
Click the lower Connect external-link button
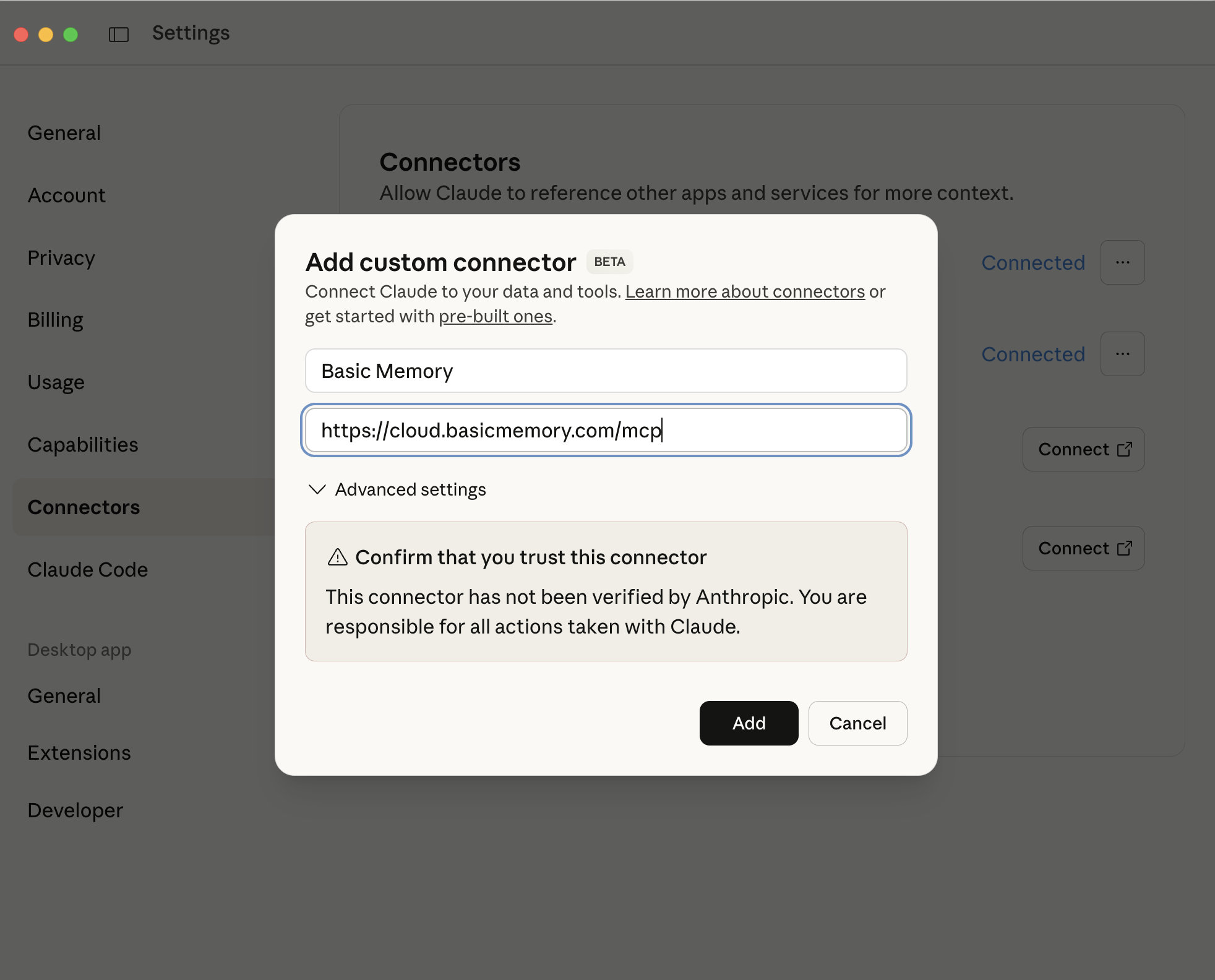(1083, 548)
